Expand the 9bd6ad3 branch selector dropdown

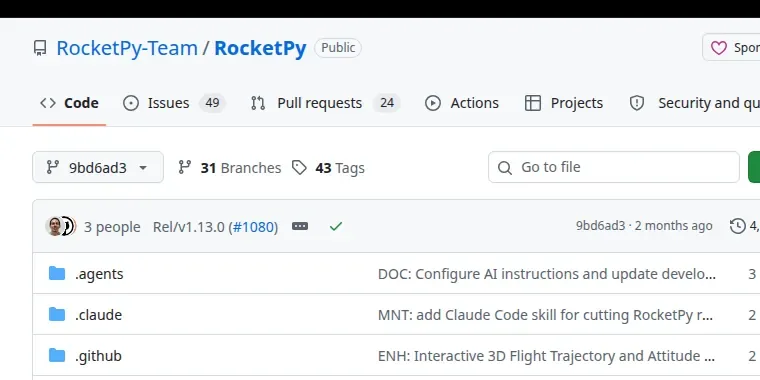click(x=98, y=167)
